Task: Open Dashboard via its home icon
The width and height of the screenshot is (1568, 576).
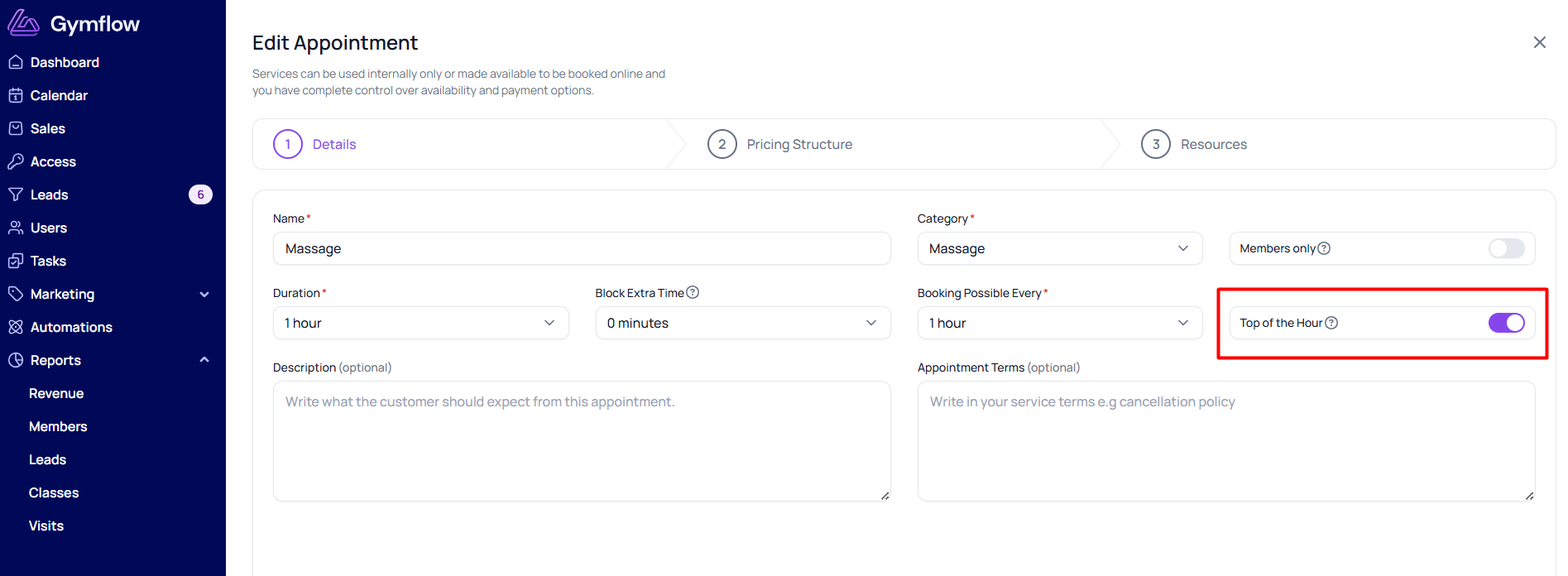Action: 16,62
